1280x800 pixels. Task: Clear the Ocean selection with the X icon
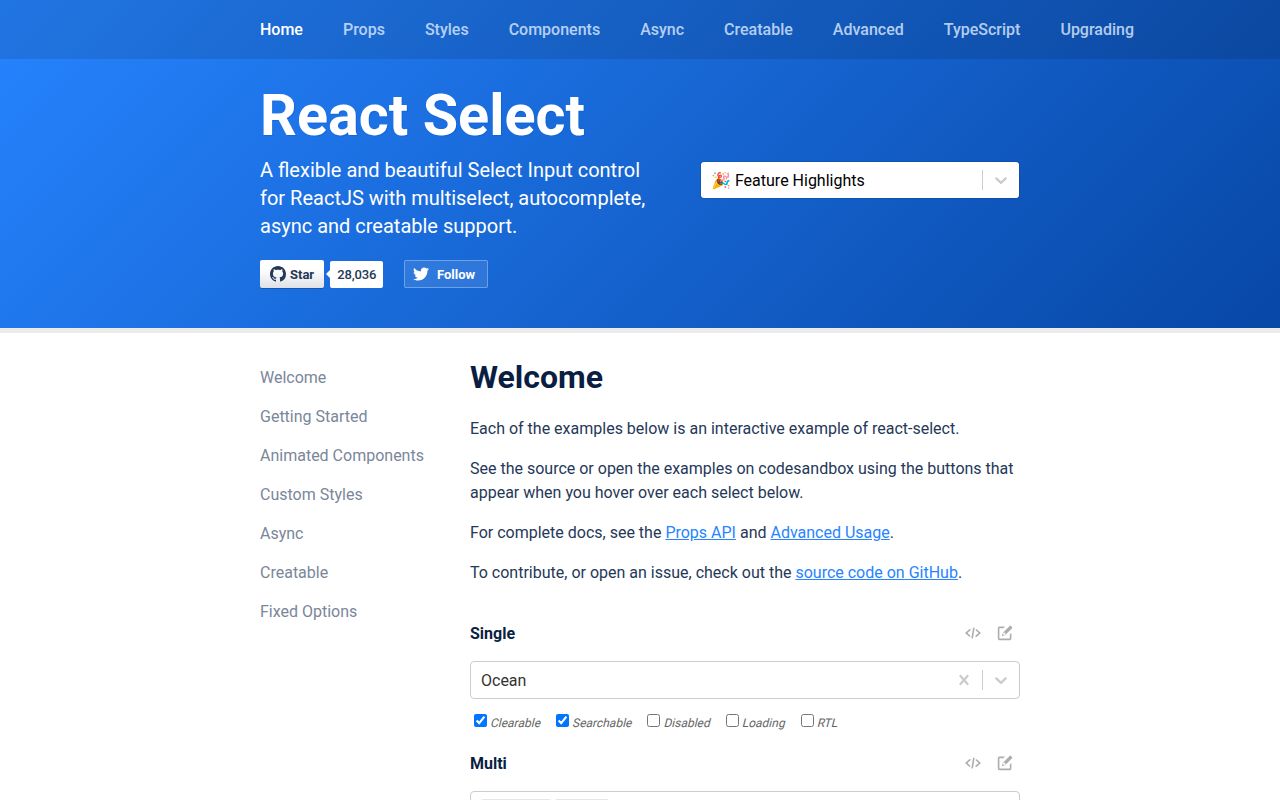pyautogui.click(x=964, y=680)
